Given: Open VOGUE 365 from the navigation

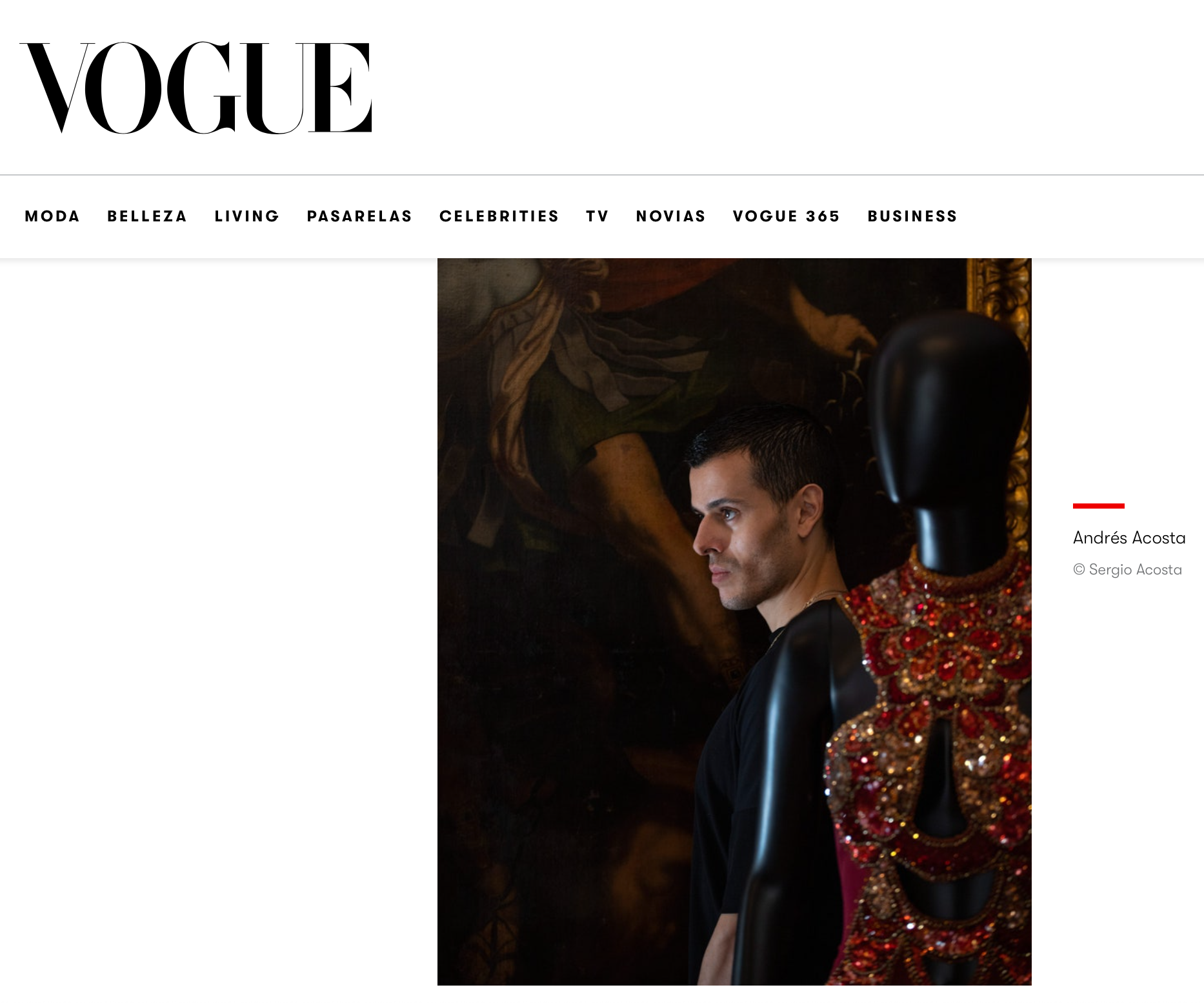Looking at the screenshot, I should tap(787, 216).
